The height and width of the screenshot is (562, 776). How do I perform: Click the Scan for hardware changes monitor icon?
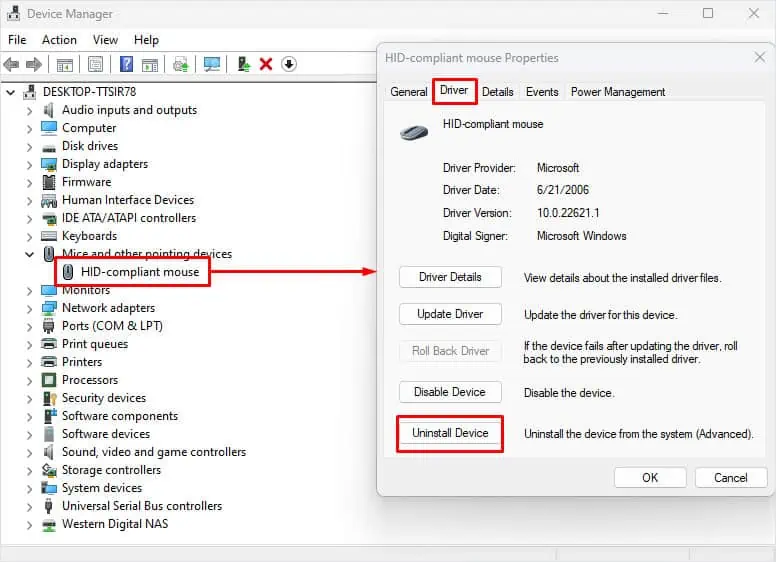(x=212, y=64)
